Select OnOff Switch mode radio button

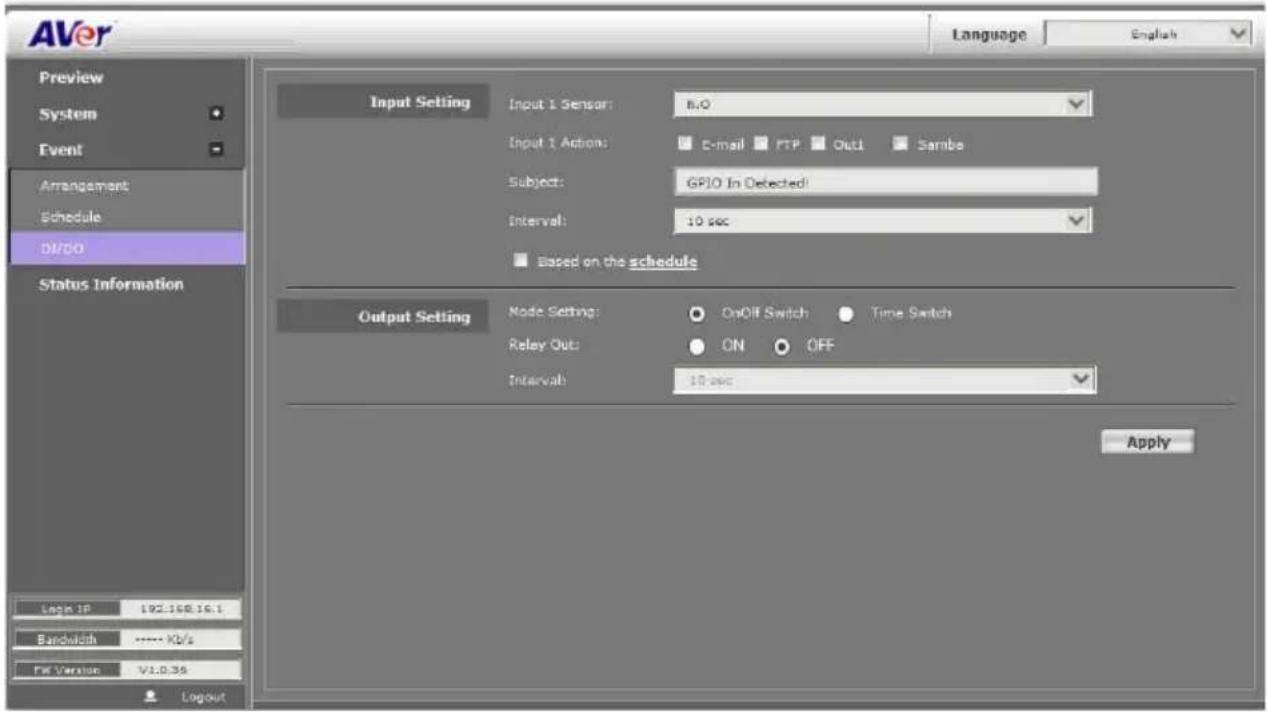coord(695,314)
